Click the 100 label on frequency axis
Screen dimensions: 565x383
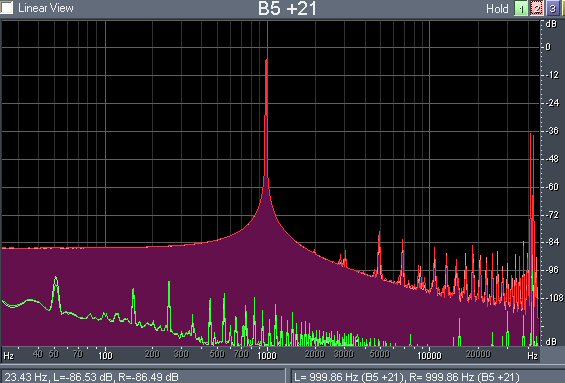106,355
